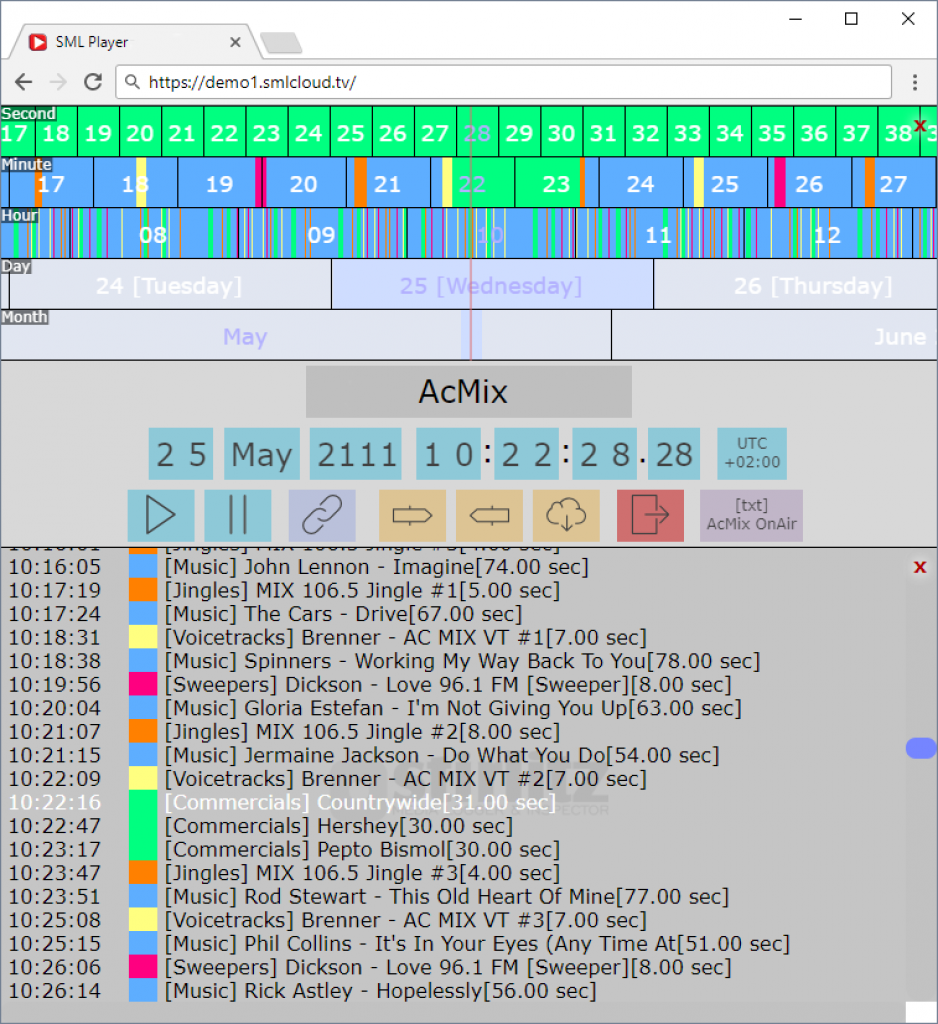
Task: Click the playlist vertical scrollbar thumb
Action: (920, 748)
